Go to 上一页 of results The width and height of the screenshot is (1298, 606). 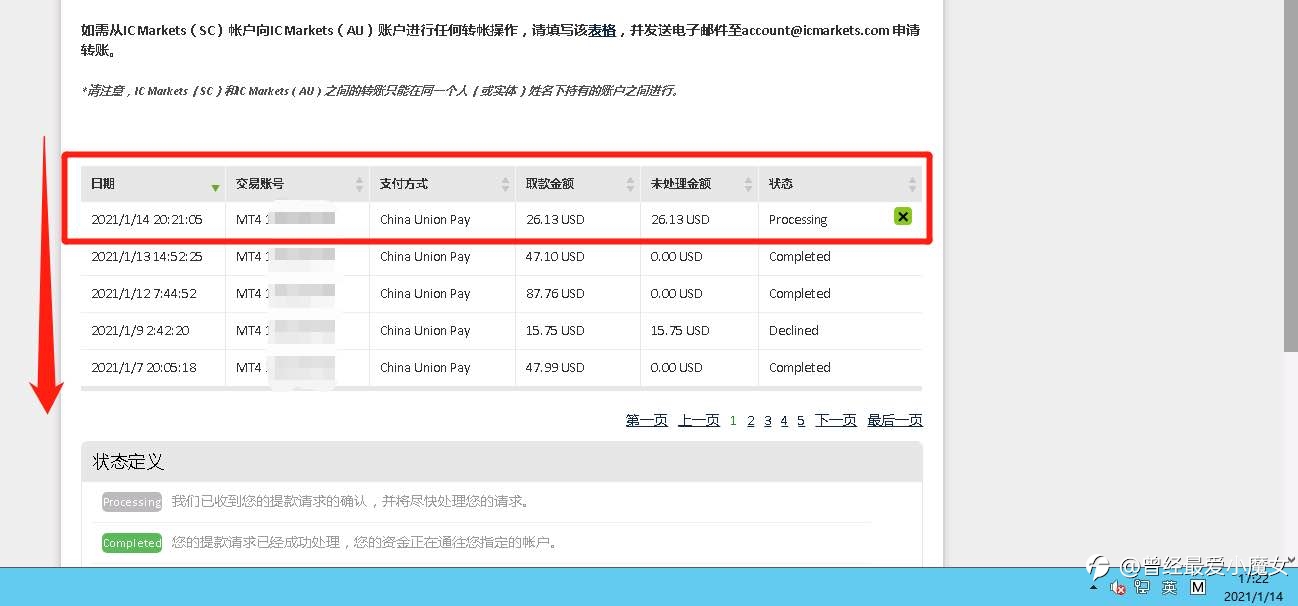coord(699,421)
